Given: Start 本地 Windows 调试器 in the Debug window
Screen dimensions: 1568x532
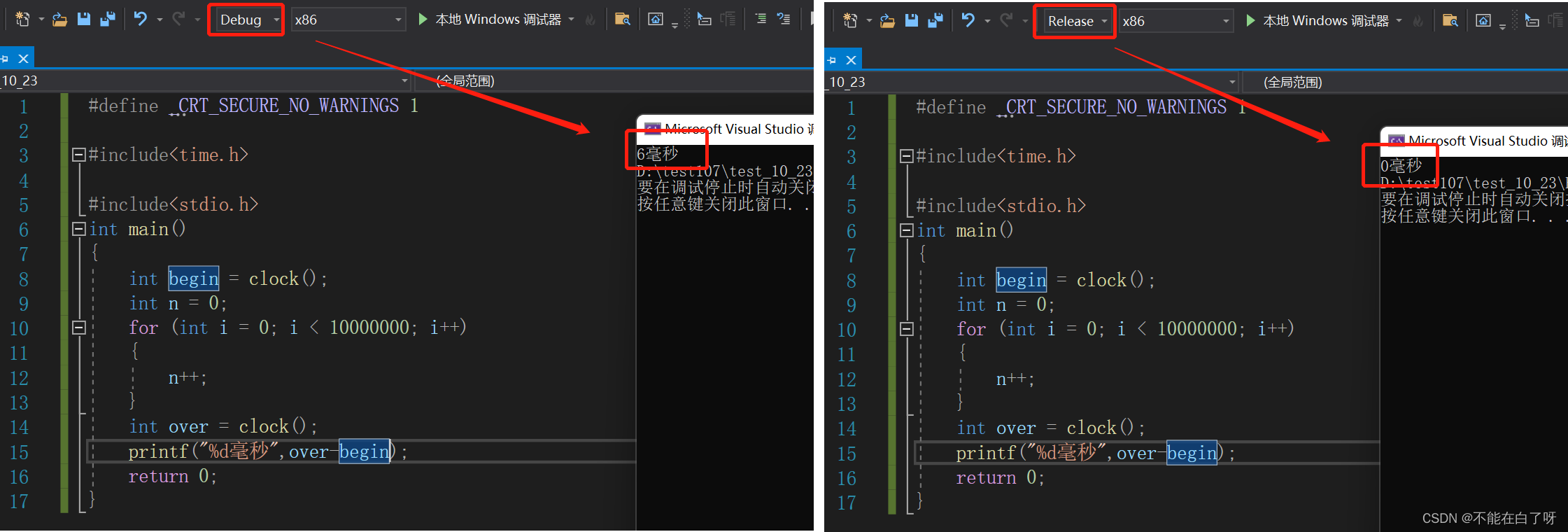Looking at the screenshot, I should [489, 20].
